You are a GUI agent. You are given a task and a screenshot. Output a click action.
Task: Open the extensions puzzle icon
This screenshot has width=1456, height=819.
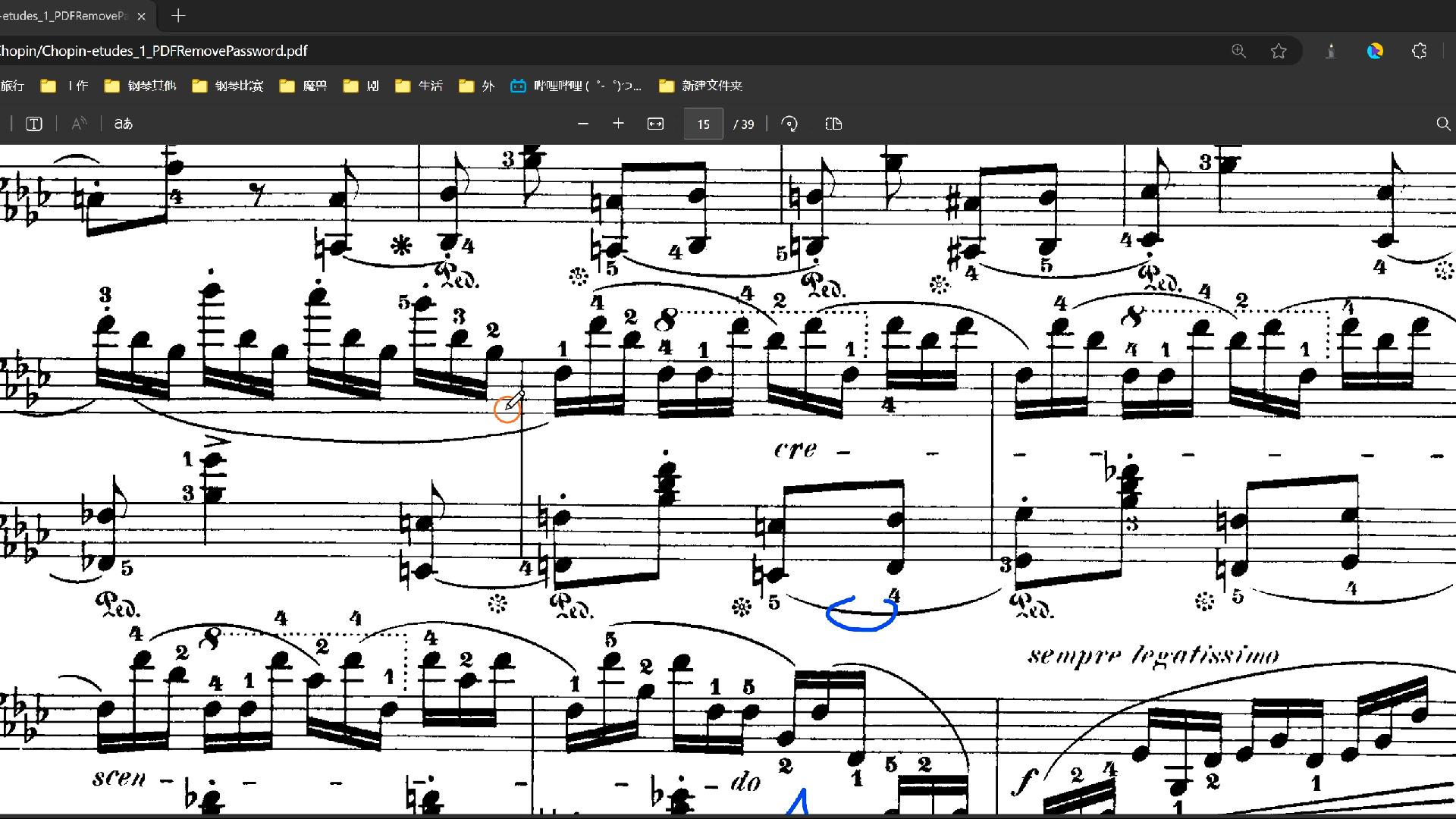[x=1420, y=51]
